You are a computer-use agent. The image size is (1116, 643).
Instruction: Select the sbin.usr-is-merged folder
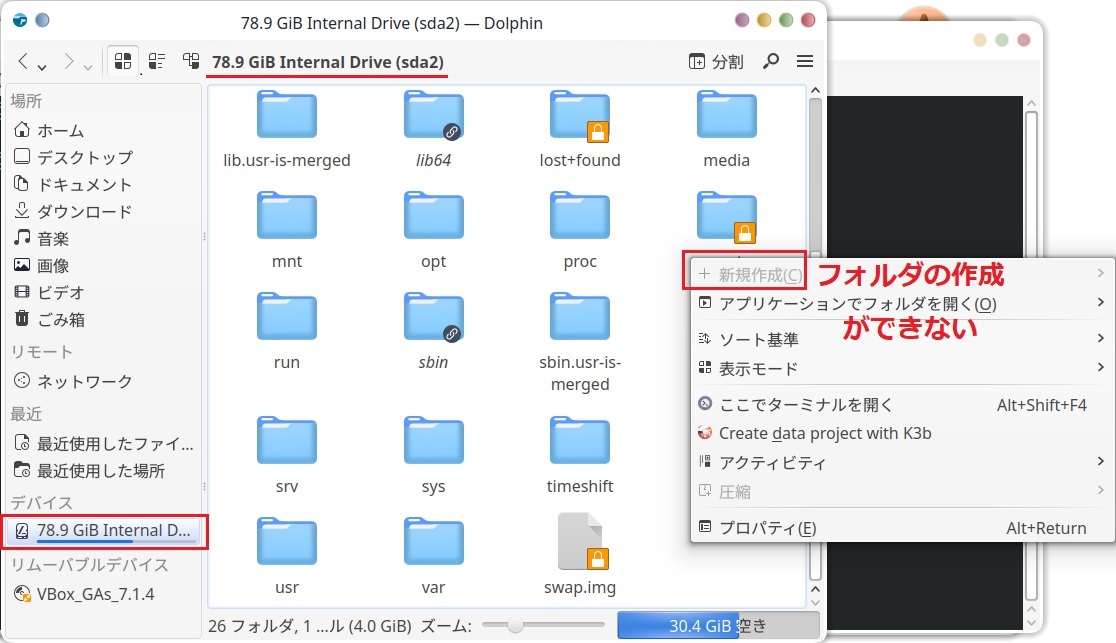pos(580,343)
